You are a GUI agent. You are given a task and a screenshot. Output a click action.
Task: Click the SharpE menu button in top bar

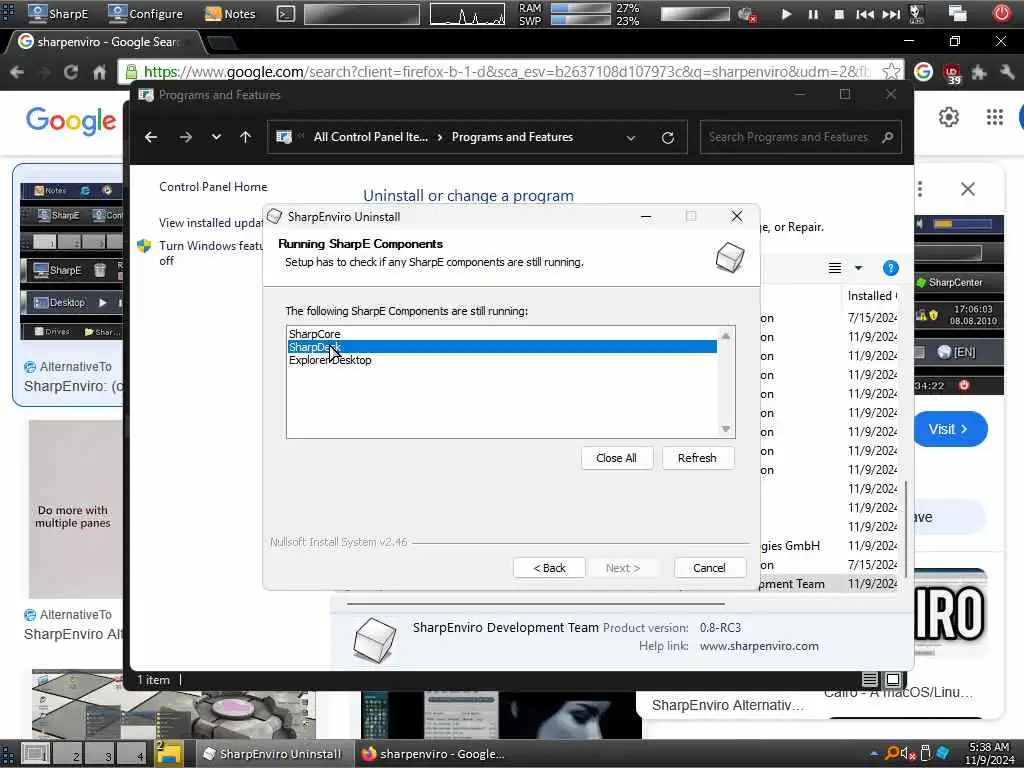pos(58,13)
